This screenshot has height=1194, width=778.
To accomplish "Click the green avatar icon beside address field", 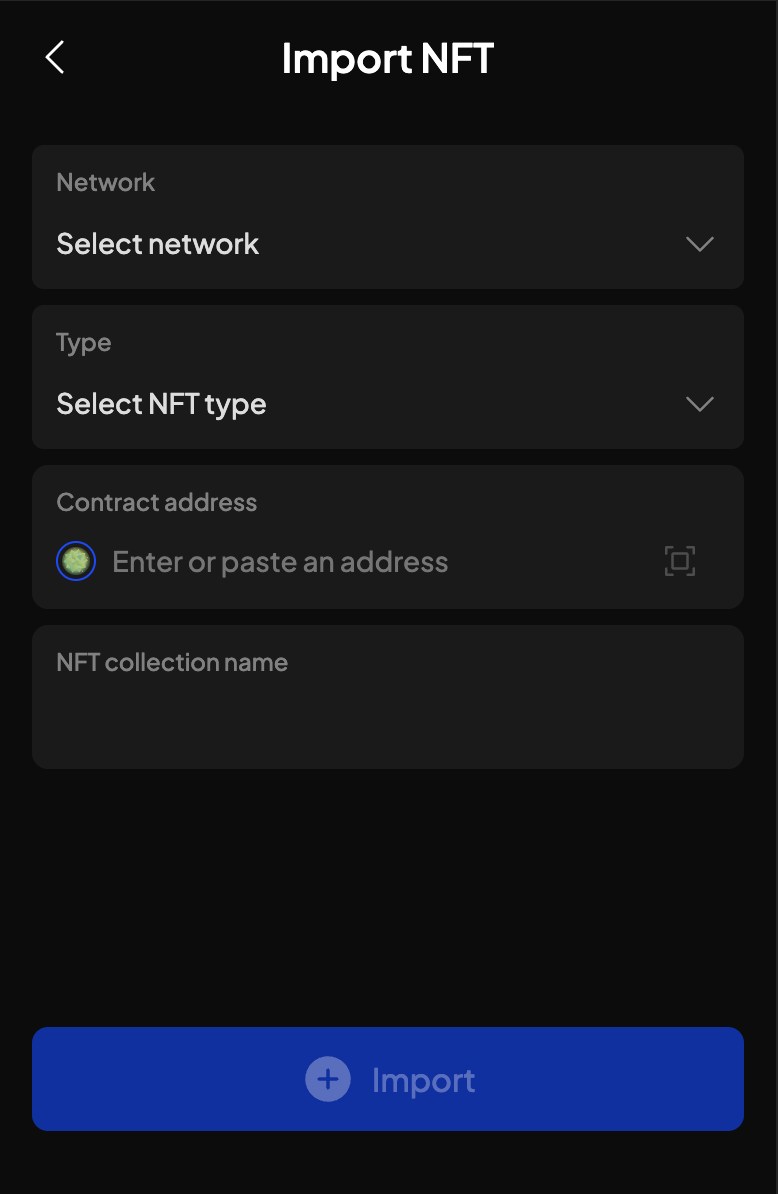I will [76, 561].
